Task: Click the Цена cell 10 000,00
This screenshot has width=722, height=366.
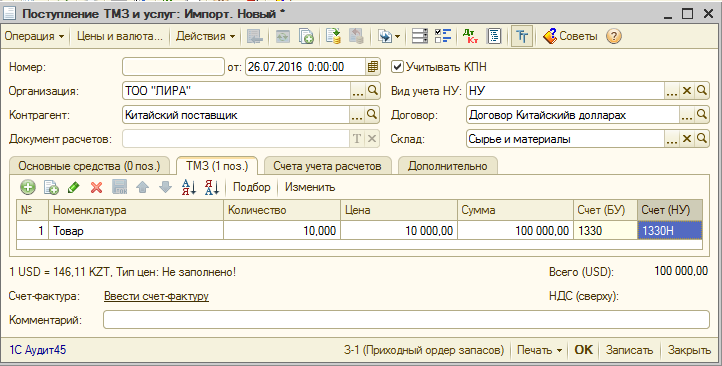Action: coord(399,230)
